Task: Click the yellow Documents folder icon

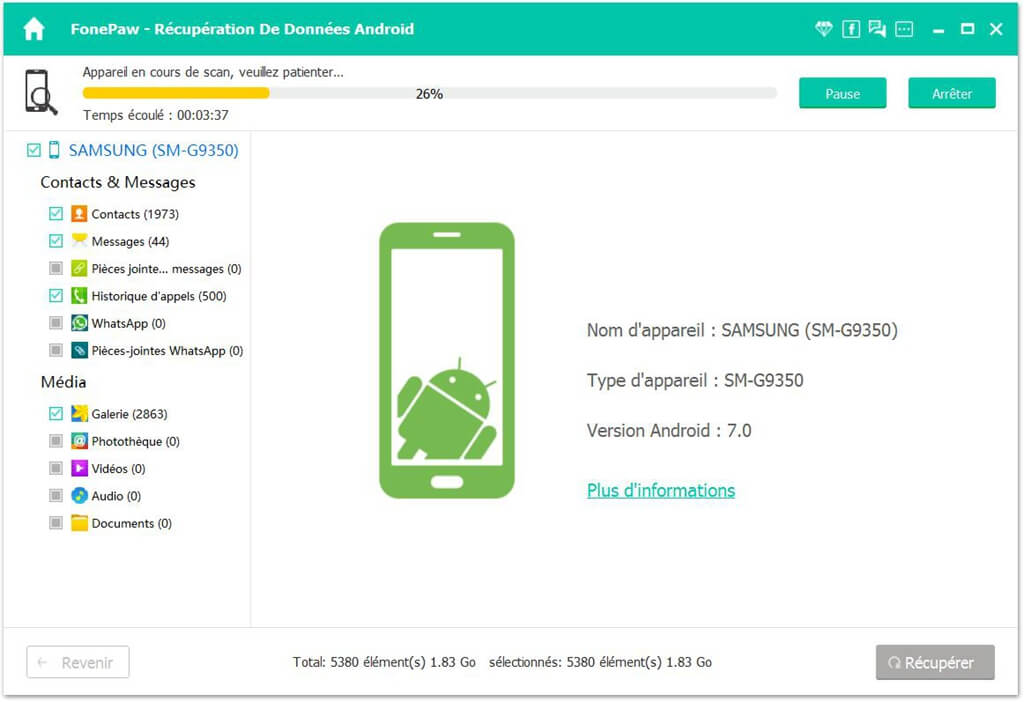Action: pos(79,523)
